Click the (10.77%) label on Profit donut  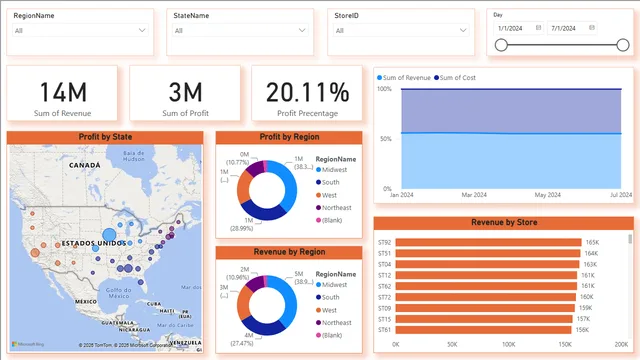pos(237,162)
